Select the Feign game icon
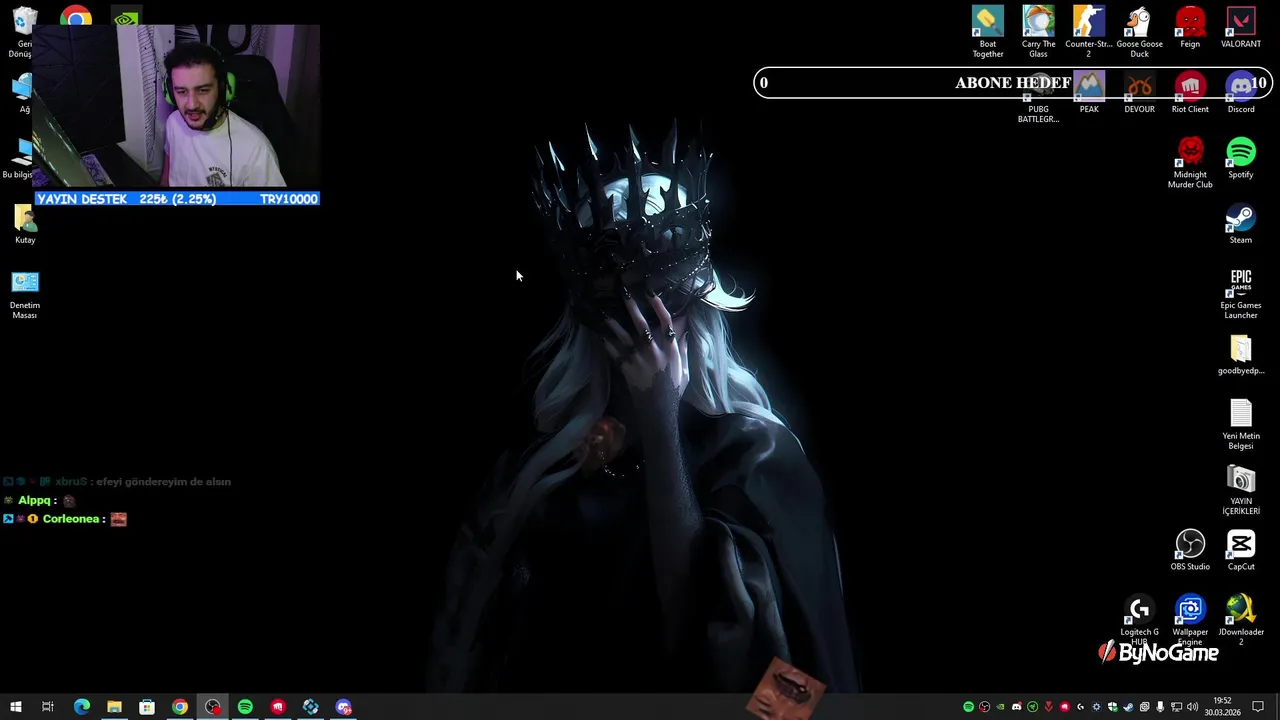Image resolution: width=1280 pixels, height=720 pixels. 1190,27
